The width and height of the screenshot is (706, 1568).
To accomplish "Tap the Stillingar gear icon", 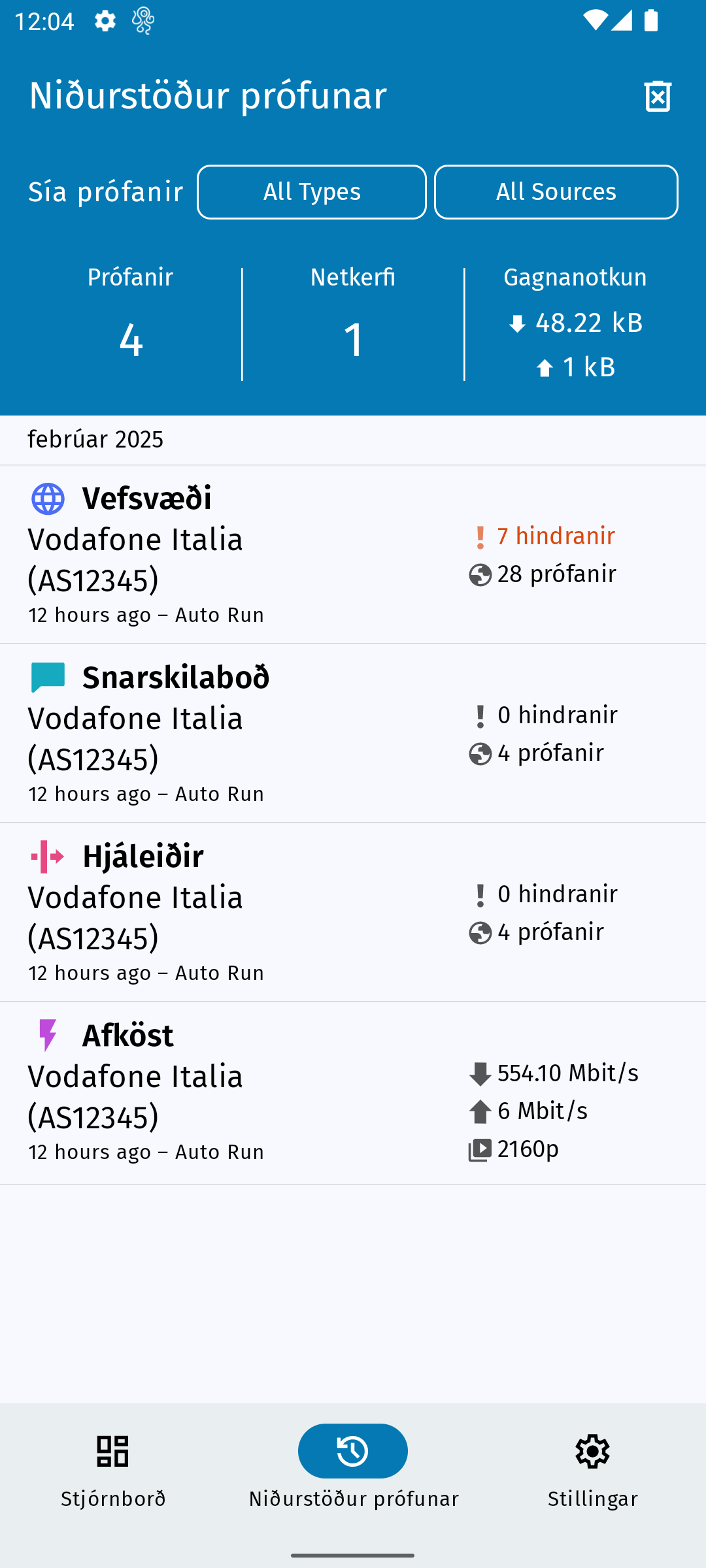I will click(592, 1451).
